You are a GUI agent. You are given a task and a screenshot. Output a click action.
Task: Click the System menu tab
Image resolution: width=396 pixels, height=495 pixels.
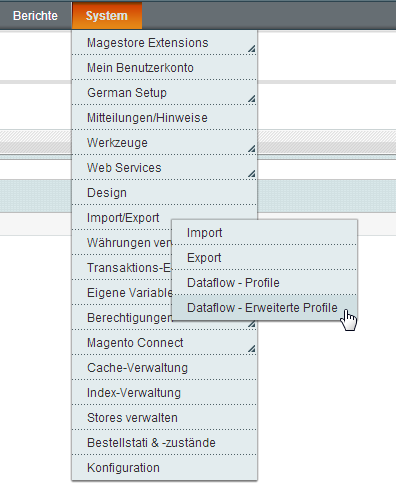pos(107,16)
